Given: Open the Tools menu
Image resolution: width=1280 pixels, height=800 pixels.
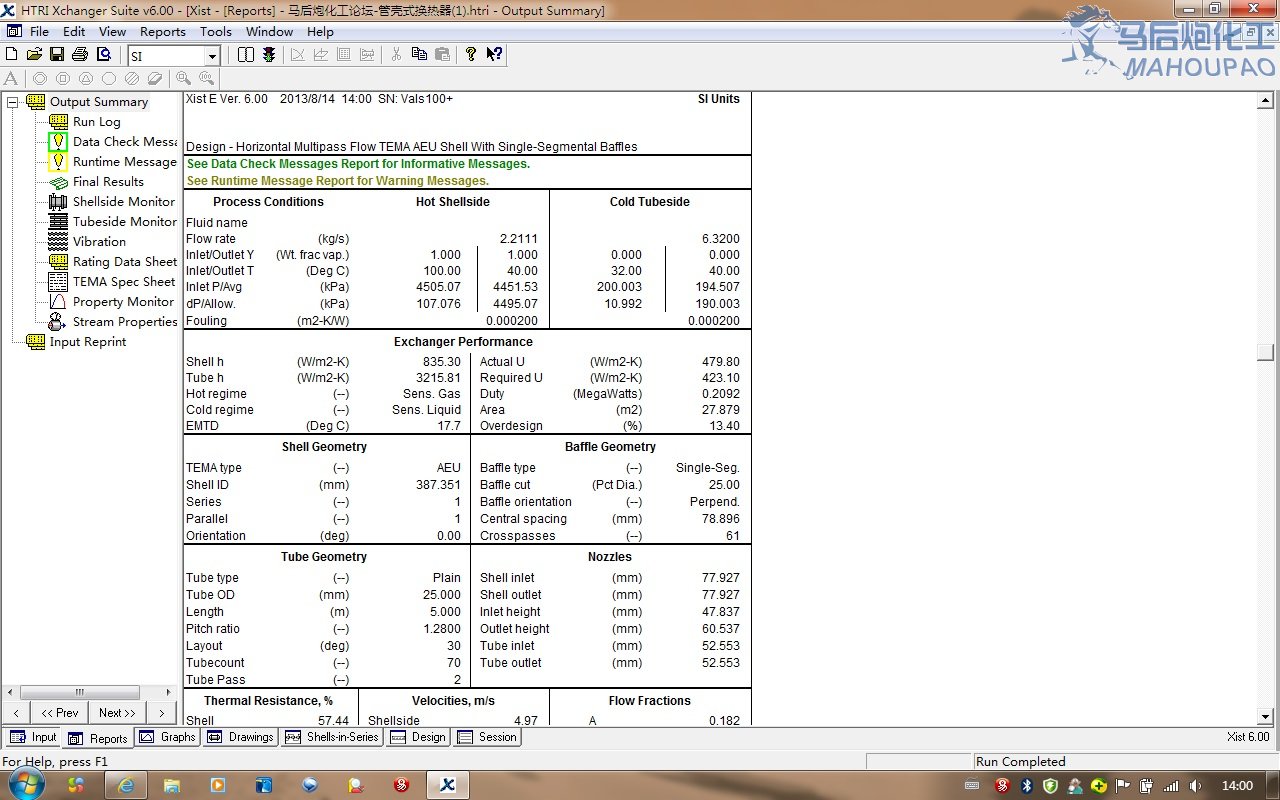Looking at the screenshot, I should pos(216,32).
